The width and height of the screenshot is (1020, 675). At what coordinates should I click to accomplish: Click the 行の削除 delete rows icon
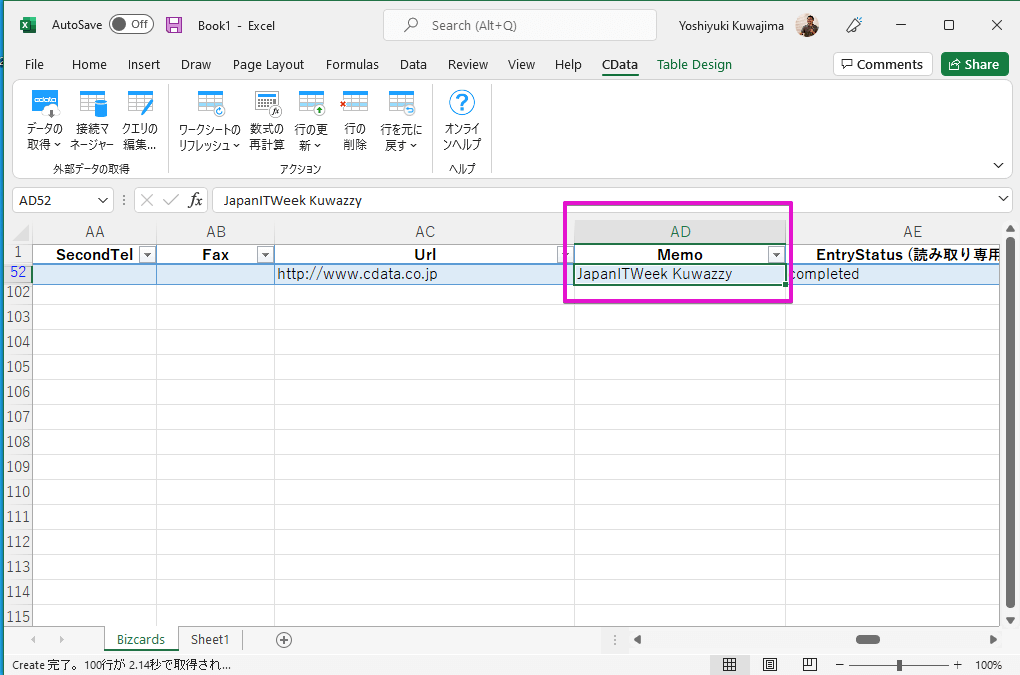click(x=355, y=104)
